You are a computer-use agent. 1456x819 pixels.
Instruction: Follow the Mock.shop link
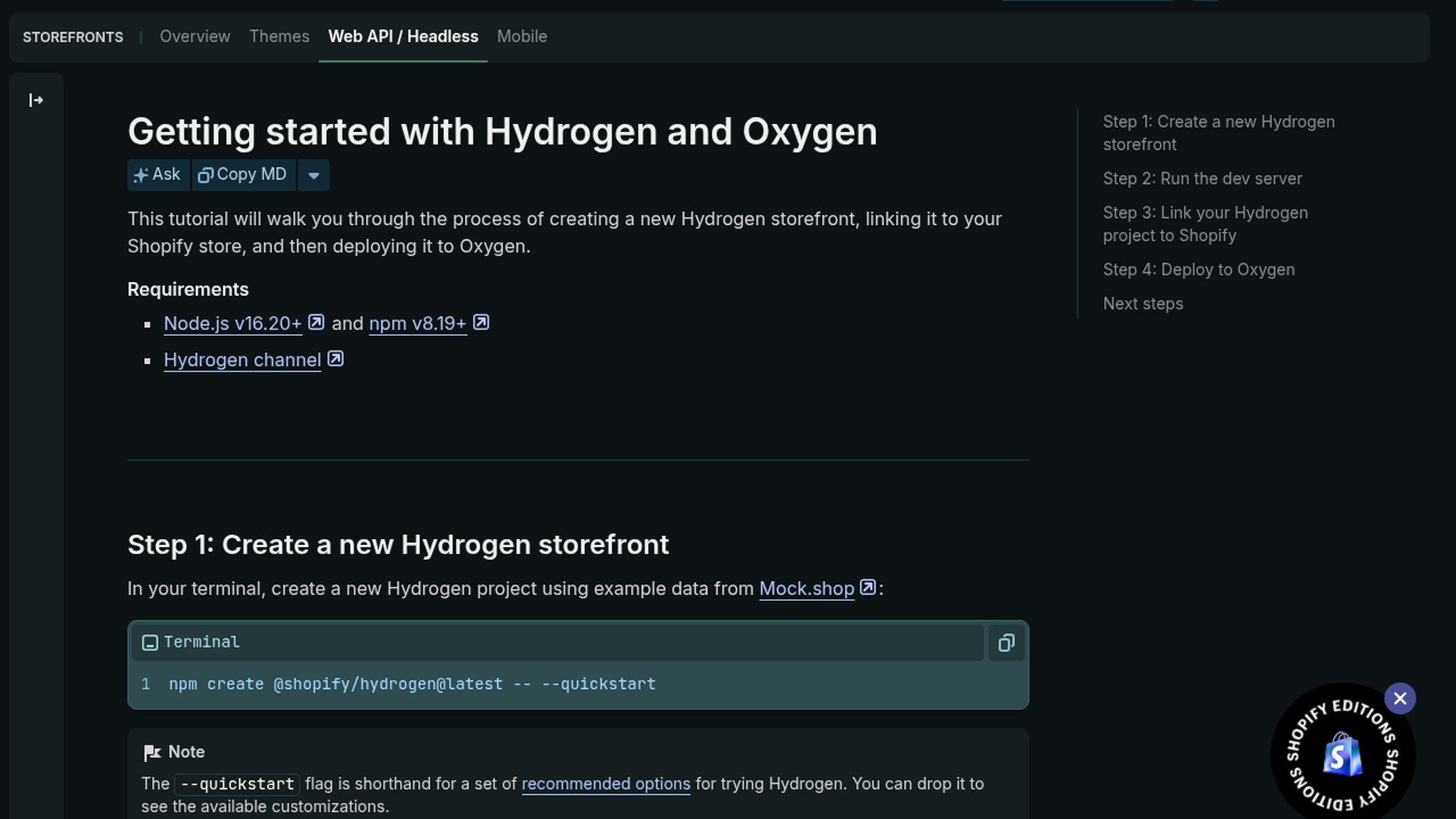[807, 589]
